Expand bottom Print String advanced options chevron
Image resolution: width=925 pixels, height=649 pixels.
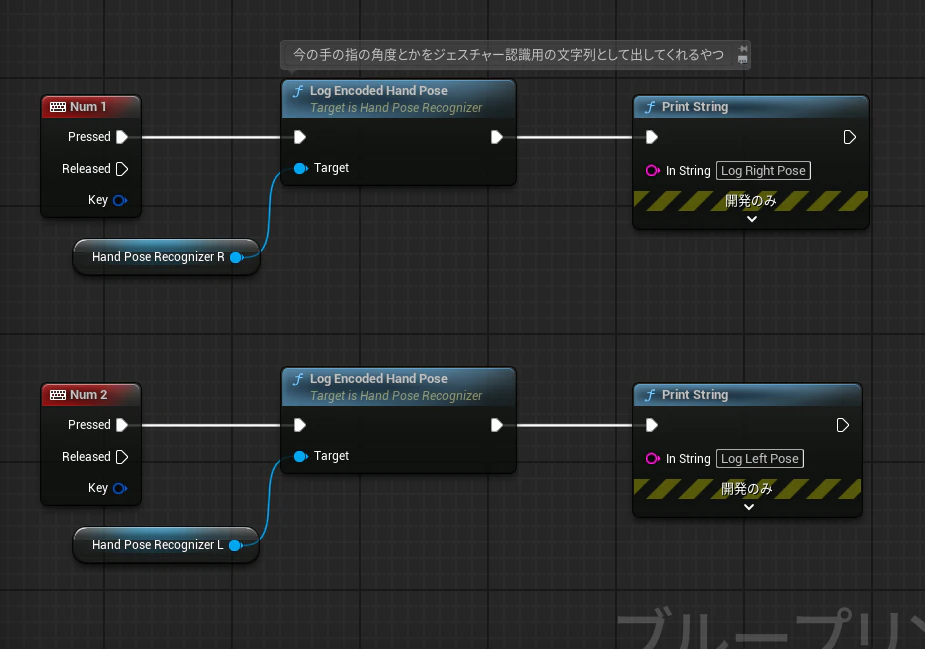(749, 507)
